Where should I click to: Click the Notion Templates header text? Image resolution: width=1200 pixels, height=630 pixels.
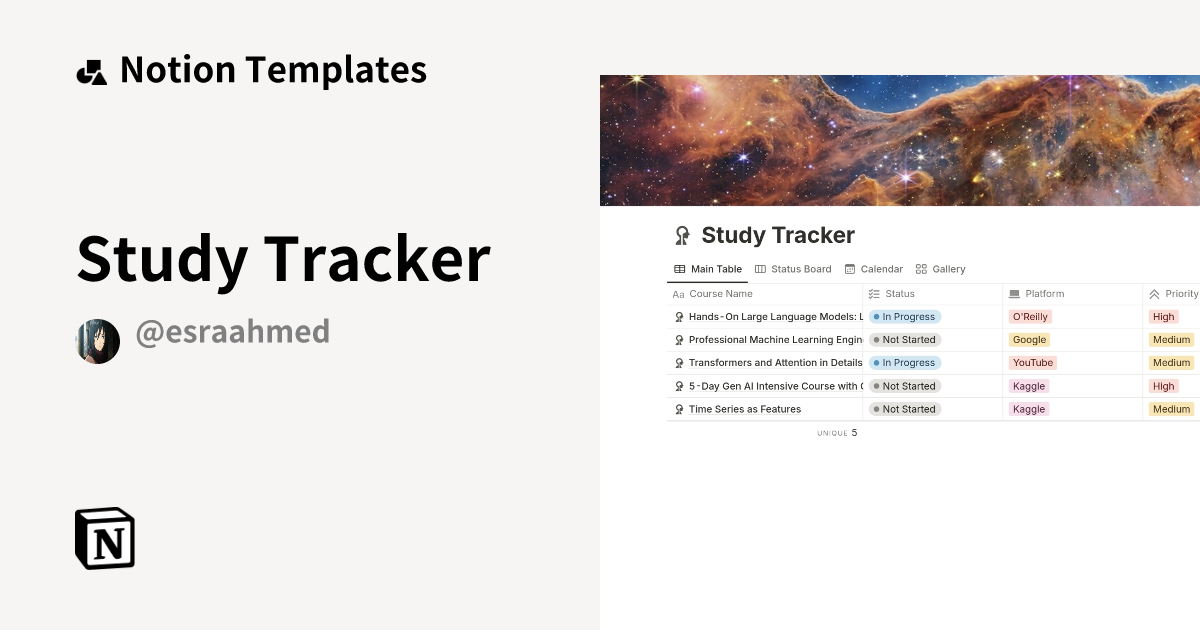tap(274, 69)
